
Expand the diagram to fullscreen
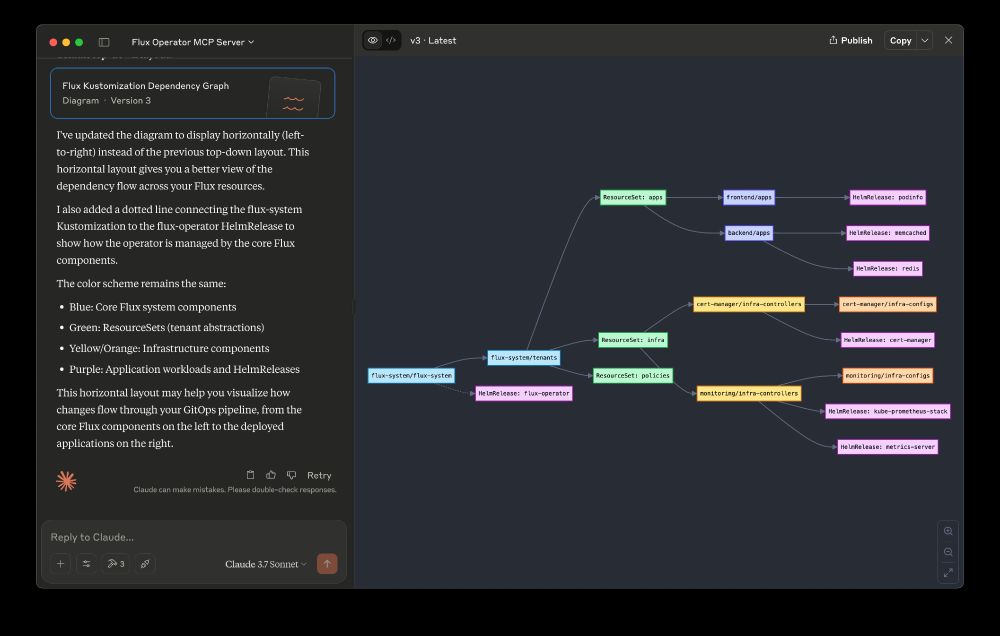tap(948, 573)
